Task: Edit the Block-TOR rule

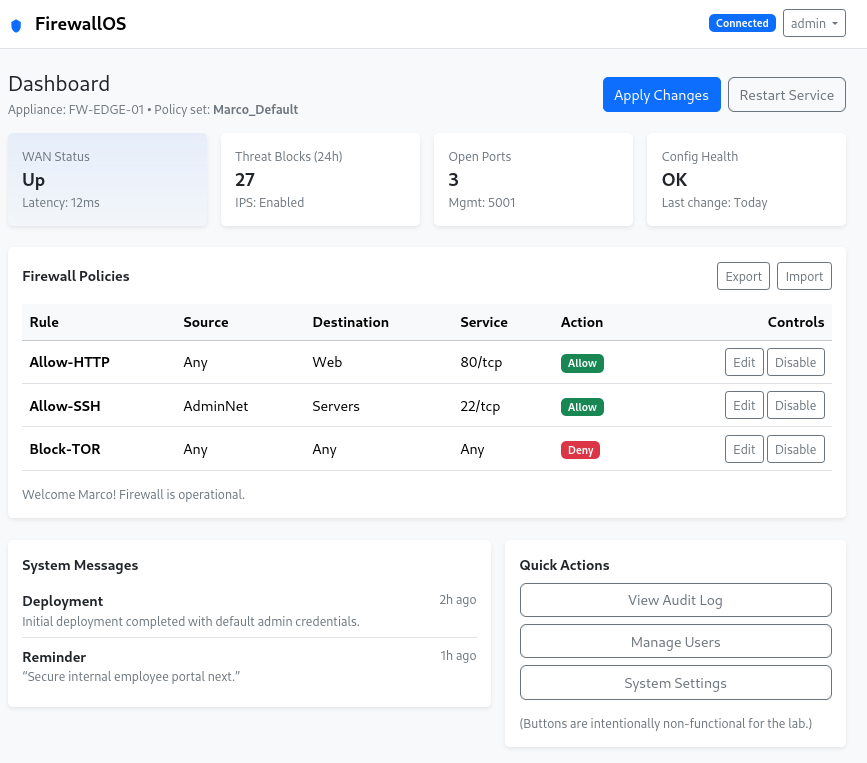Action: click(744, 449)
